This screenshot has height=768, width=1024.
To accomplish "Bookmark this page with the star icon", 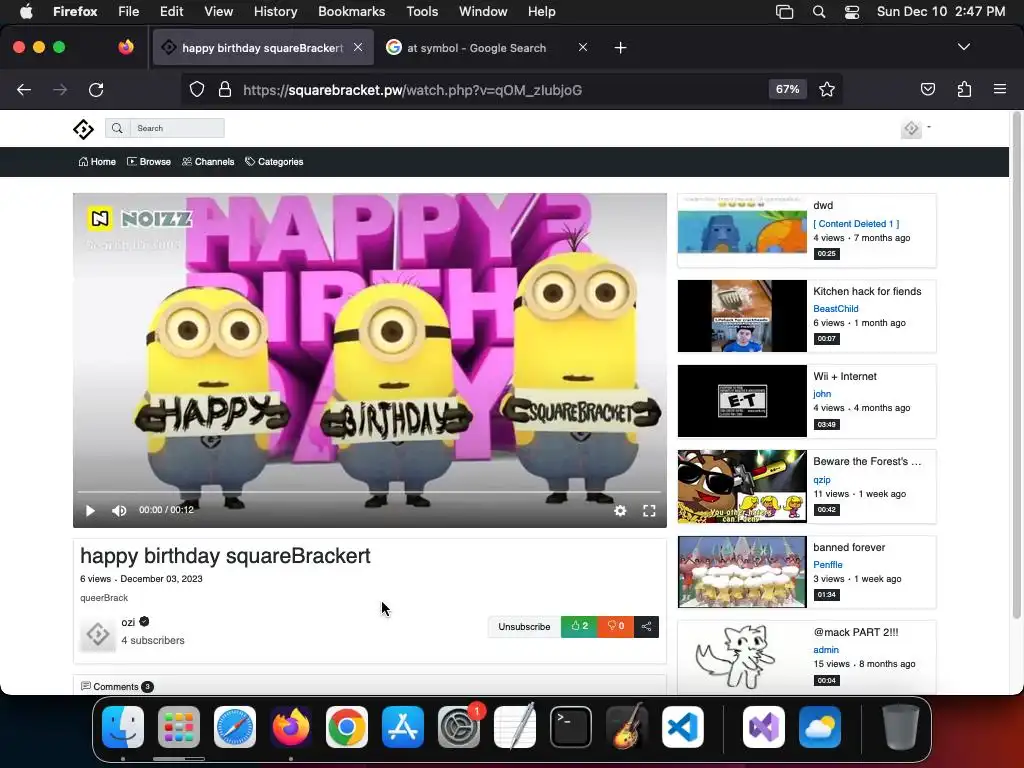I will pos(827,89).
